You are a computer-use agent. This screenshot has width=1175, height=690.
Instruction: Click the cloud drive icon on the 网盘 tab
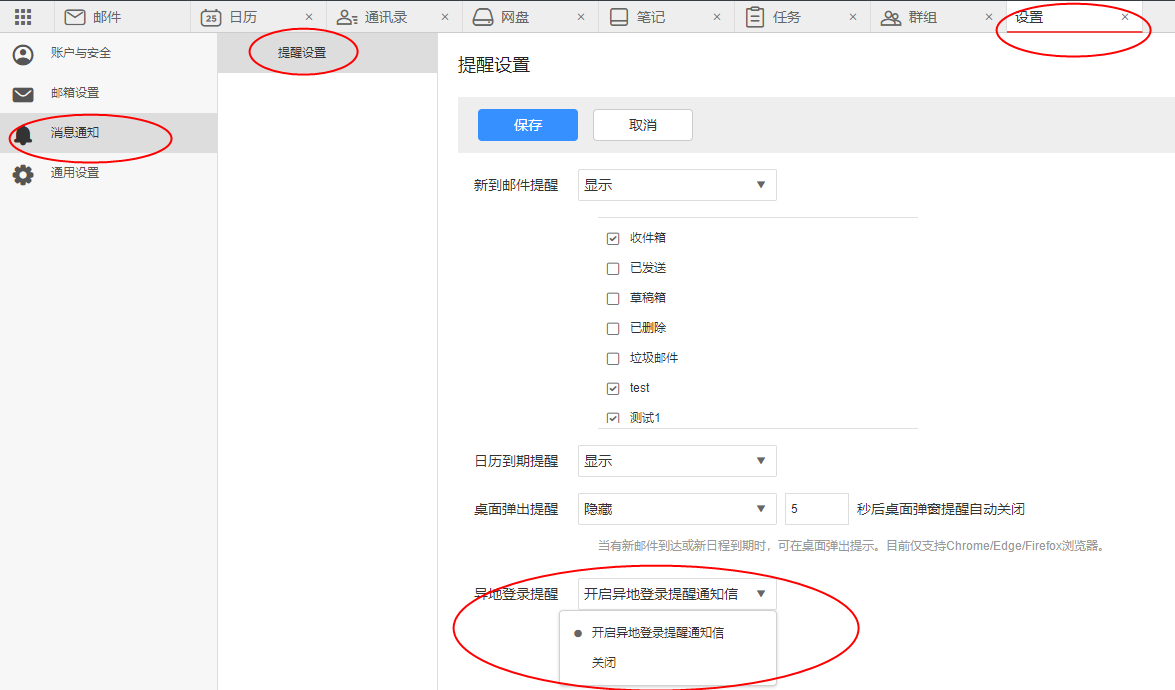484,16
